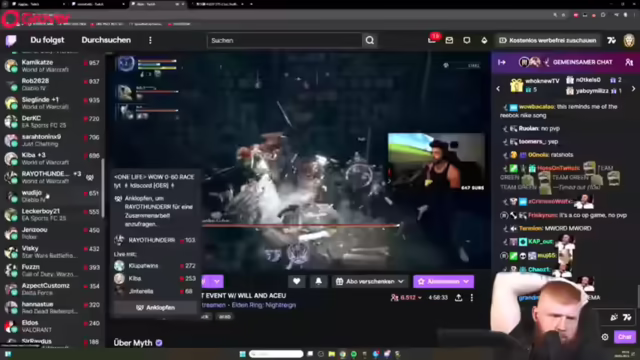This screenshot has width=640, height=360.
Task: Open Elden Ring: Nightreign category link
Action: click(x=264, y=305)
